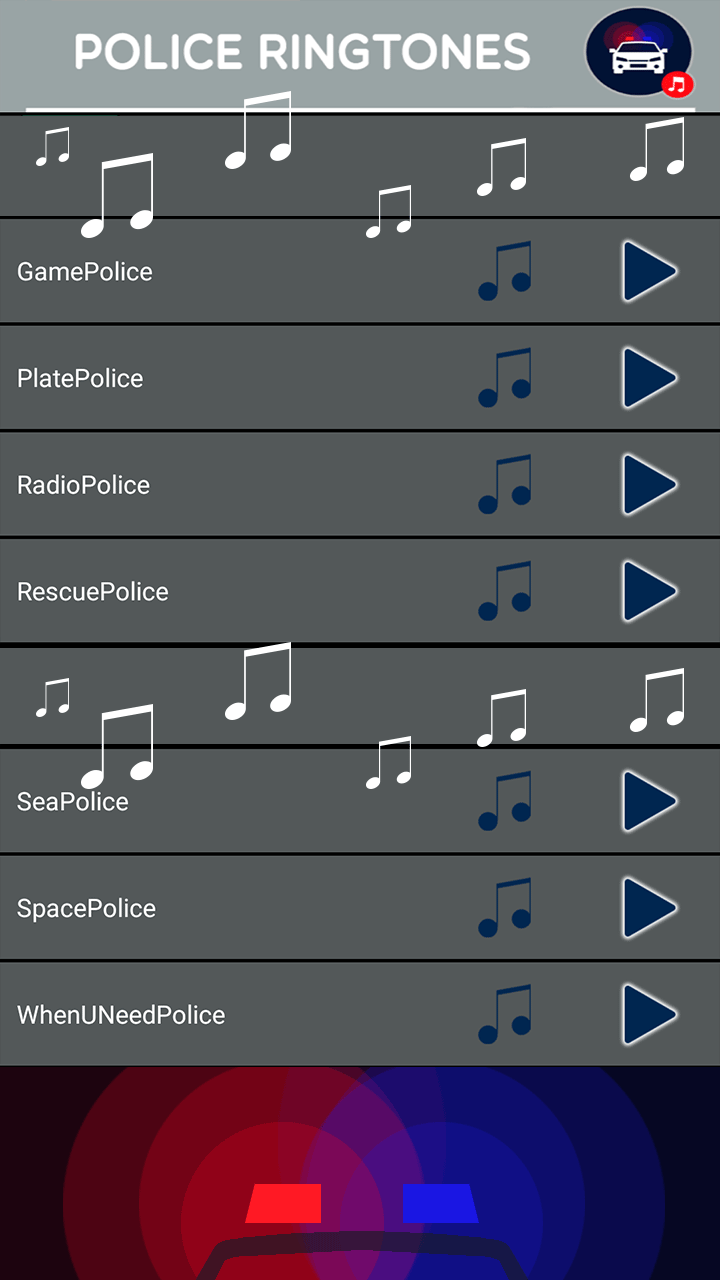Play the GamePolice ringtone
The width and height of the screenshot is (720, 1280).
(x=649, y=271)
